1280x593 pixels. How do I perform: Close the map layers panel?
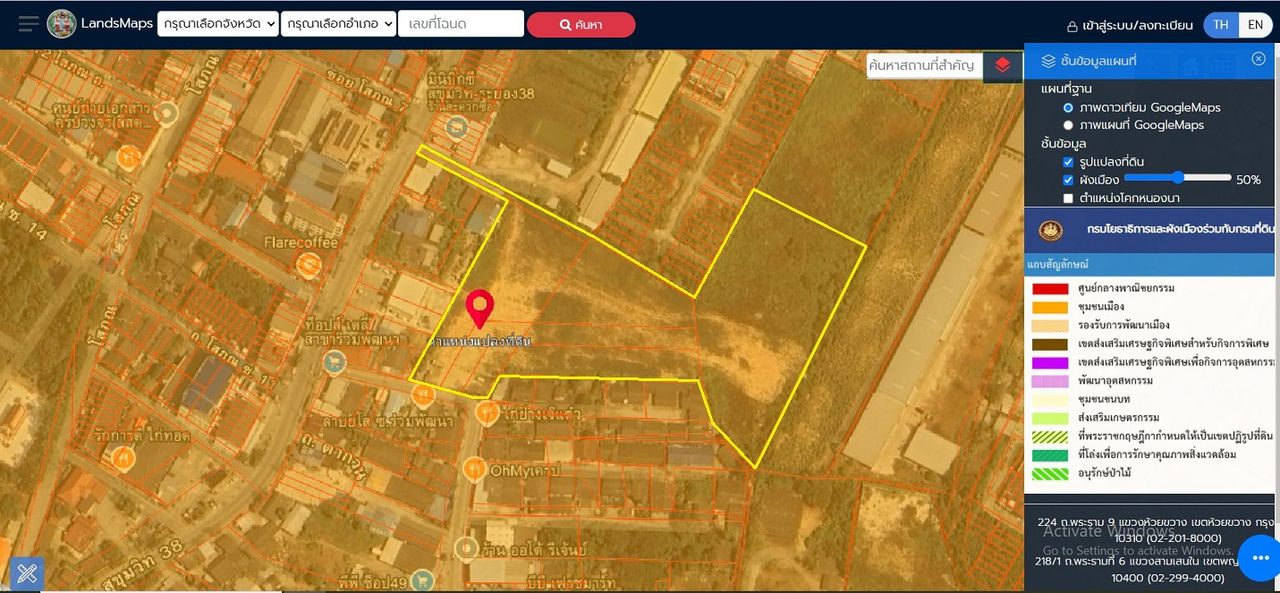[x=1258, y=59]
